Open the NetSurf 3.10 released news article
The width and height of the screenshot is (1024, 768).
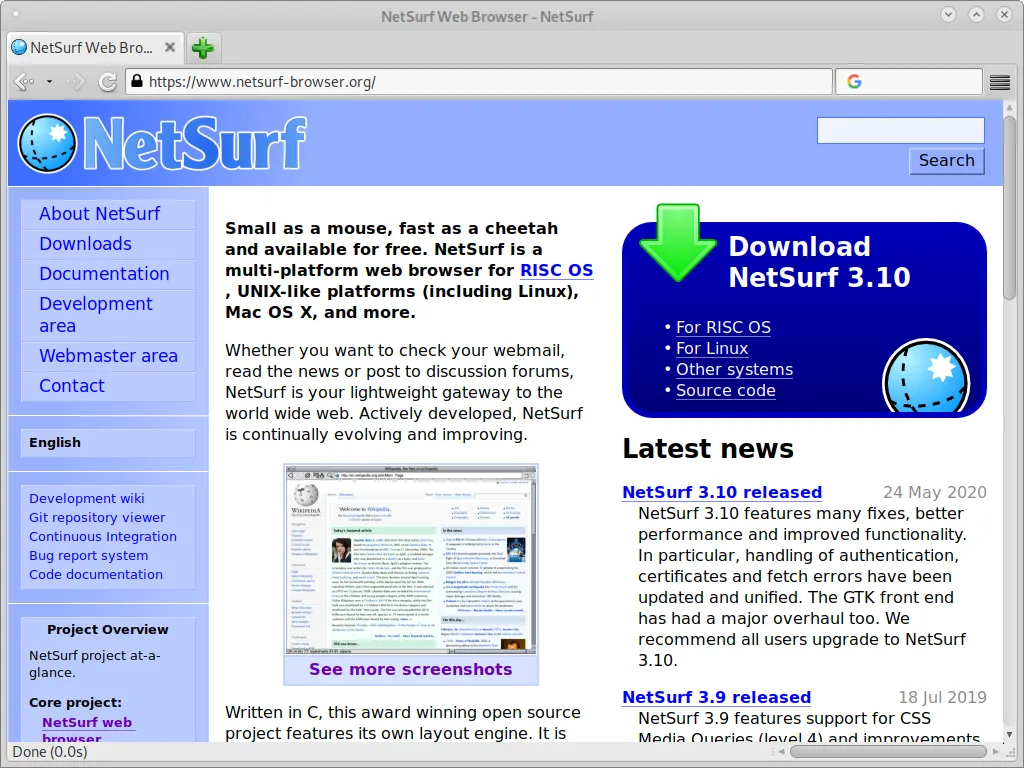722,492
